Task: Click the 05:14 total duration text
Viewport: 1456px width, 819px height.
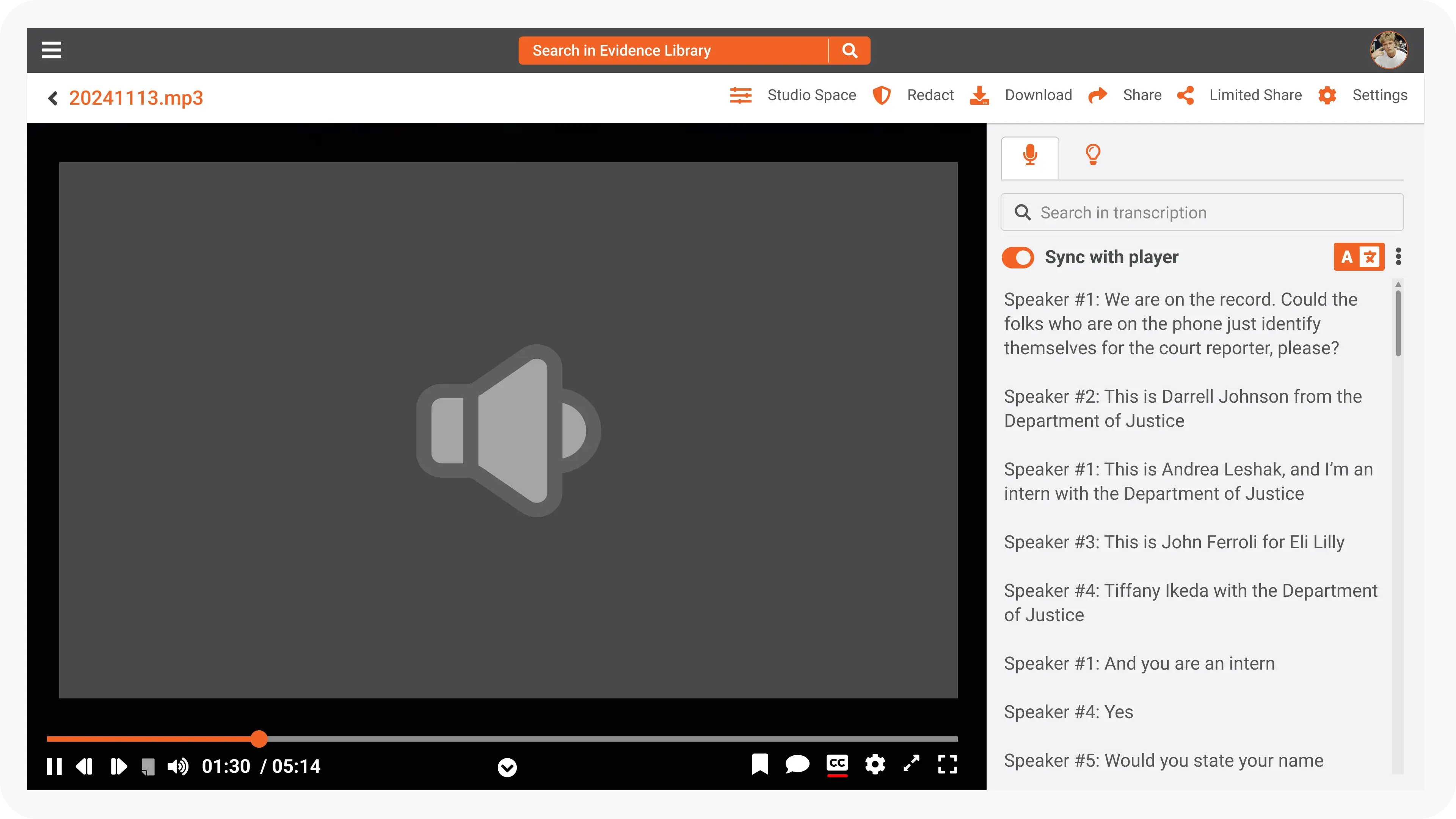Action: (296, 766)
